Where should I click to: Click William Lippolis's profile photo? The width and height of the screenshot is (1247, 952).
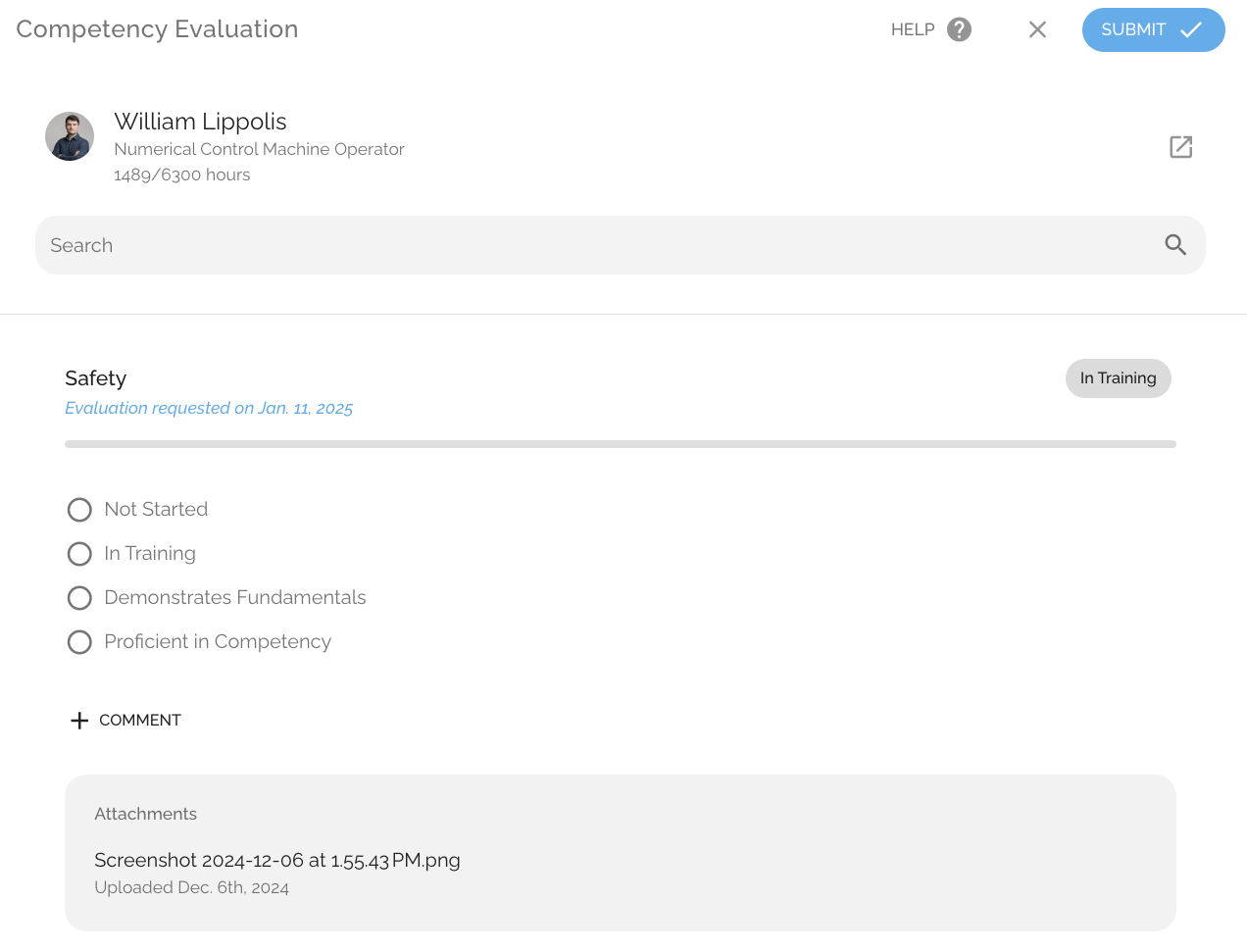click(69, 135)
